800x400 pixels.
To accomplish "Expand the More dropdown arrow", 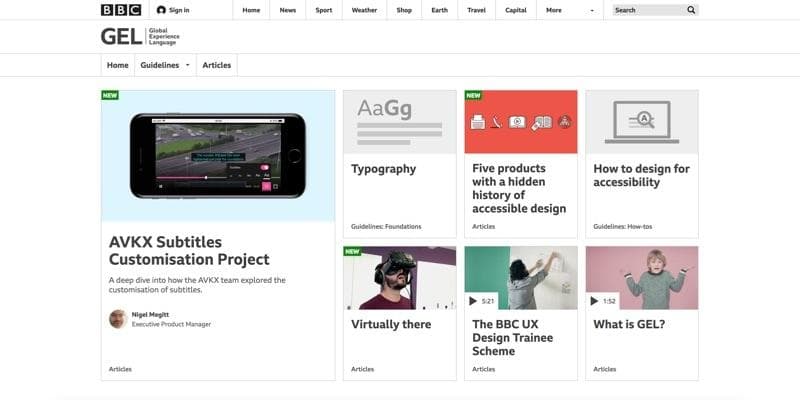I will click(592, 10).
